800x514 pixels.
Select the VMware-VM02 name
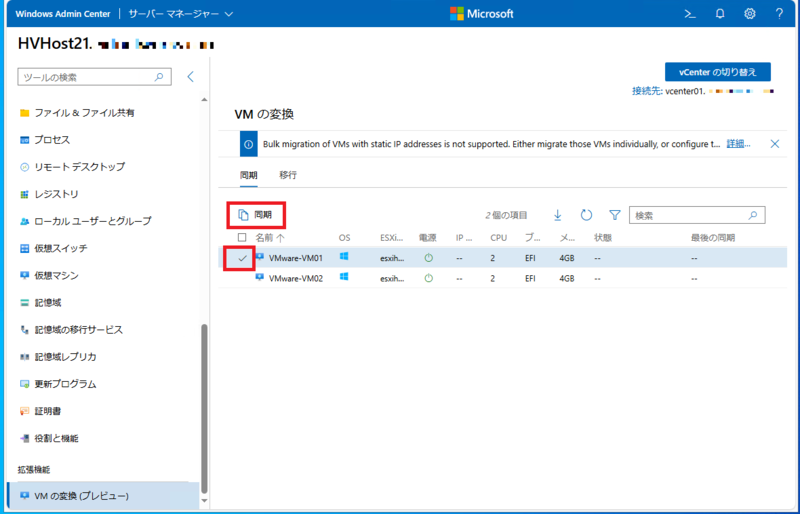tap(296, 279)
